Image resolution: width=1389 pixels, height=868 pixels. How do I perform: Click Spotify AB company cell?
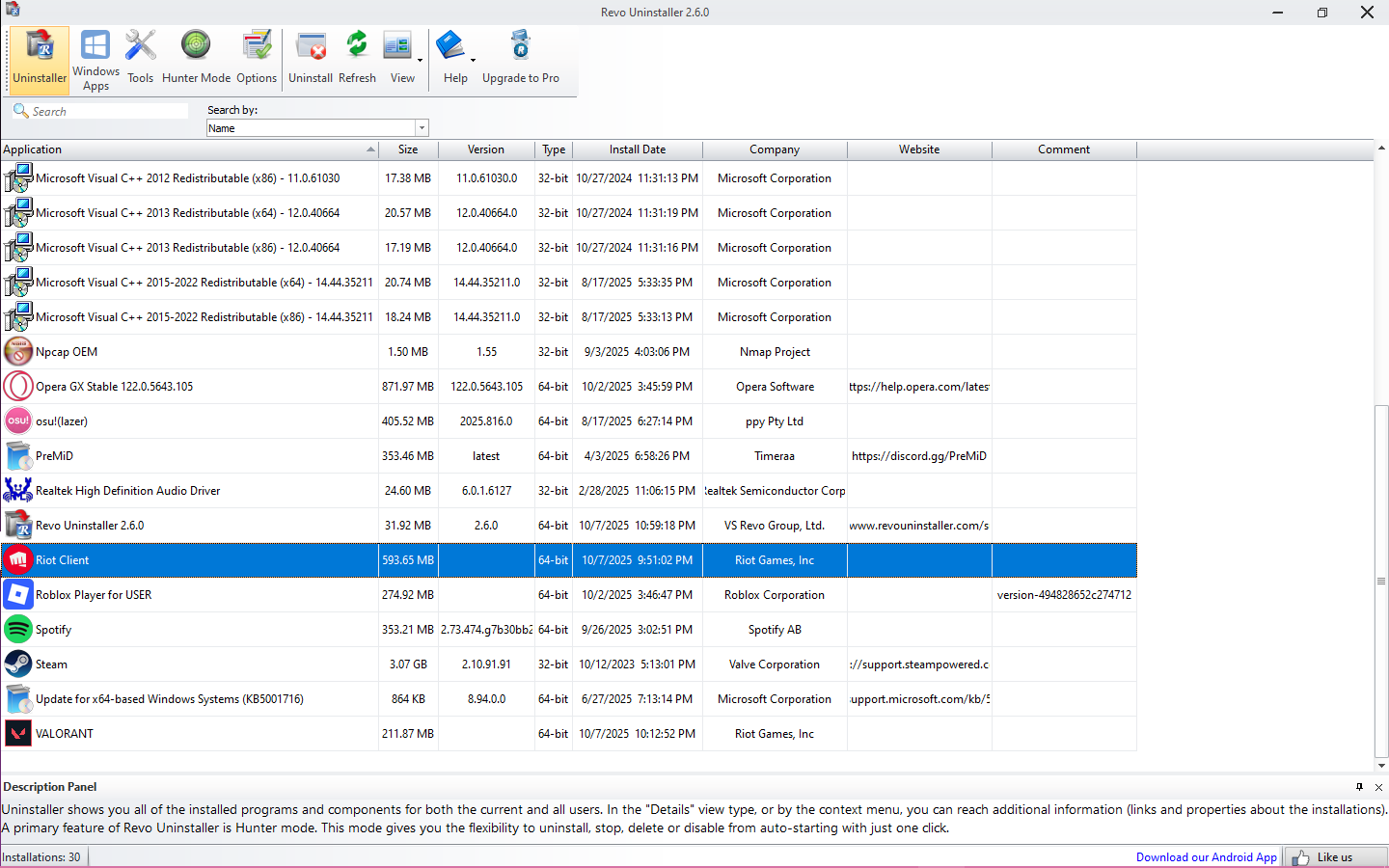(775, 630)
